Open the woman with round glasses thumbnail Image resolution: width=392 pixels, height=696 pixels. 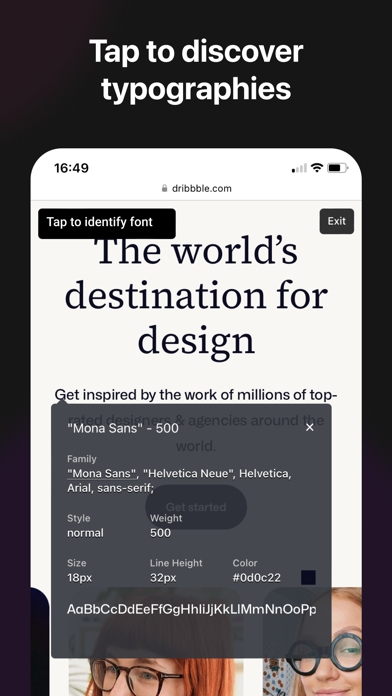[313, 641]
